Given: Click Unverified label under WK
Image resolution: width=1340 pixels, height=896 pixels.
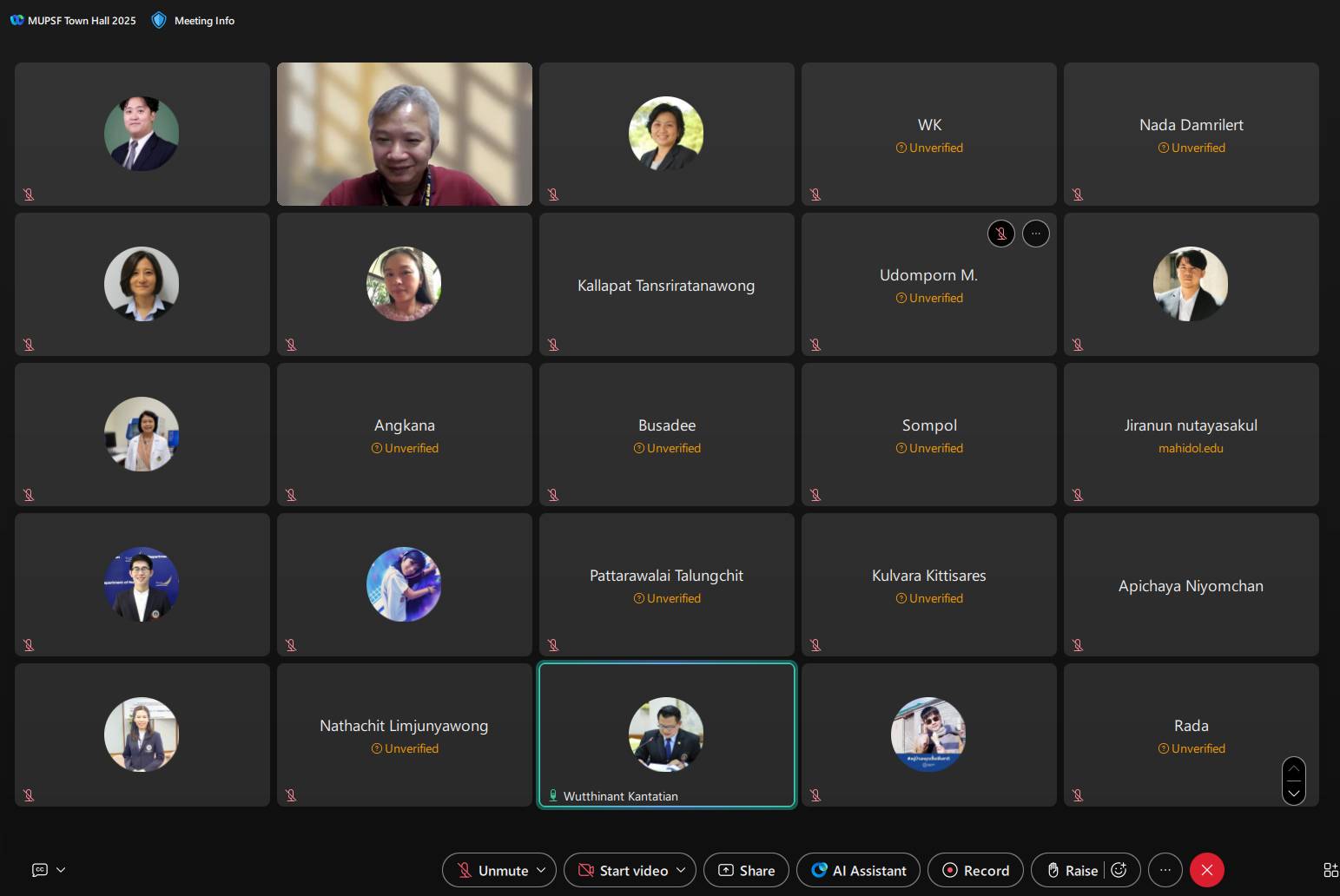Looking at the screenshot, I should pos(929,148).
